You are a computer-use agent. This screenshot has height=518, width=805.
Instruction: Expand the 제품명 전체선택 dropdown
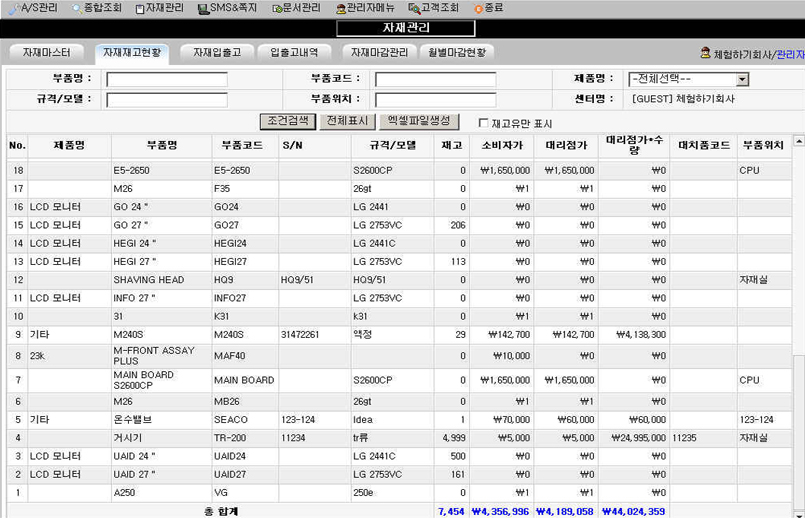[742, 80]
